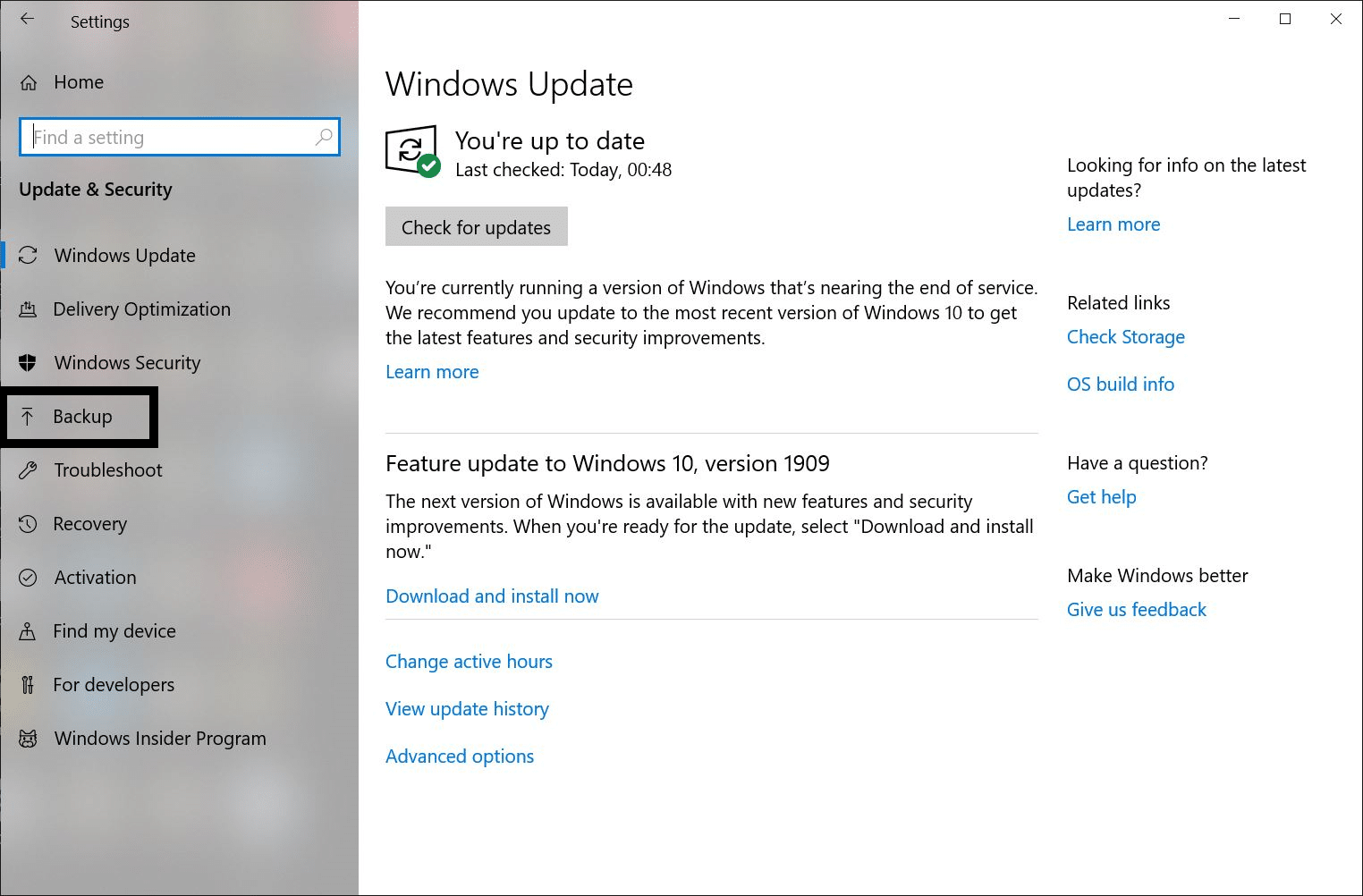1363x896 pixels.
Task: Open Change active hours
Action: pos(469,662)
